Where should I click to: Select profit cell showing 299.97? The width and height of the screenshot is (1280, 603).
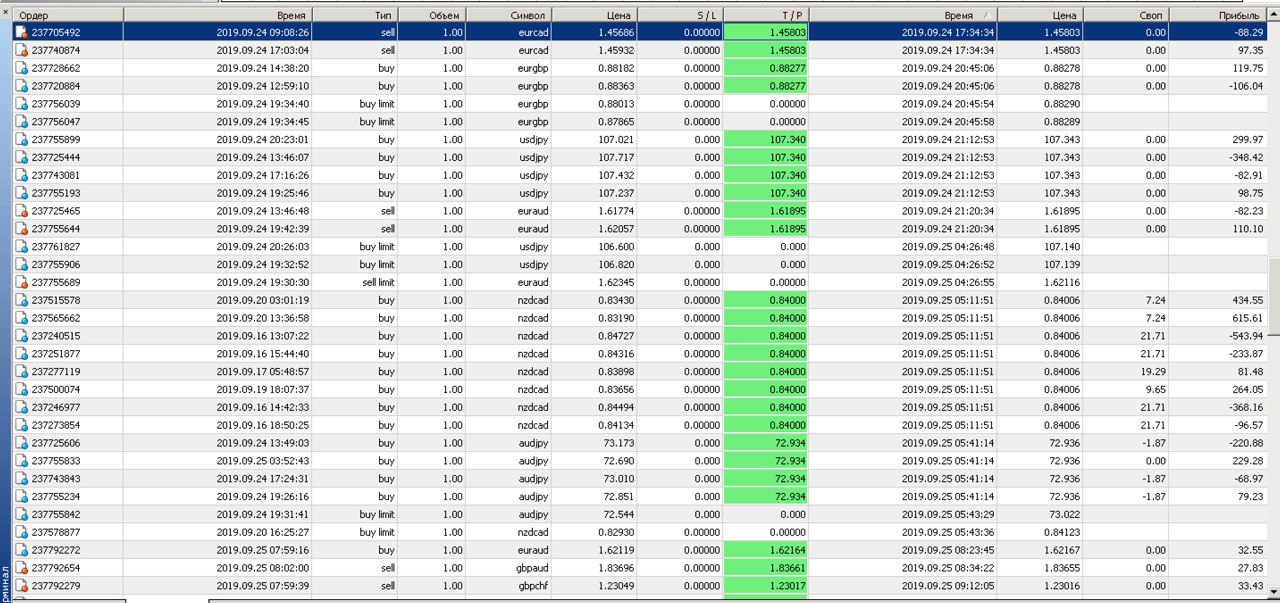[1218, 139]
